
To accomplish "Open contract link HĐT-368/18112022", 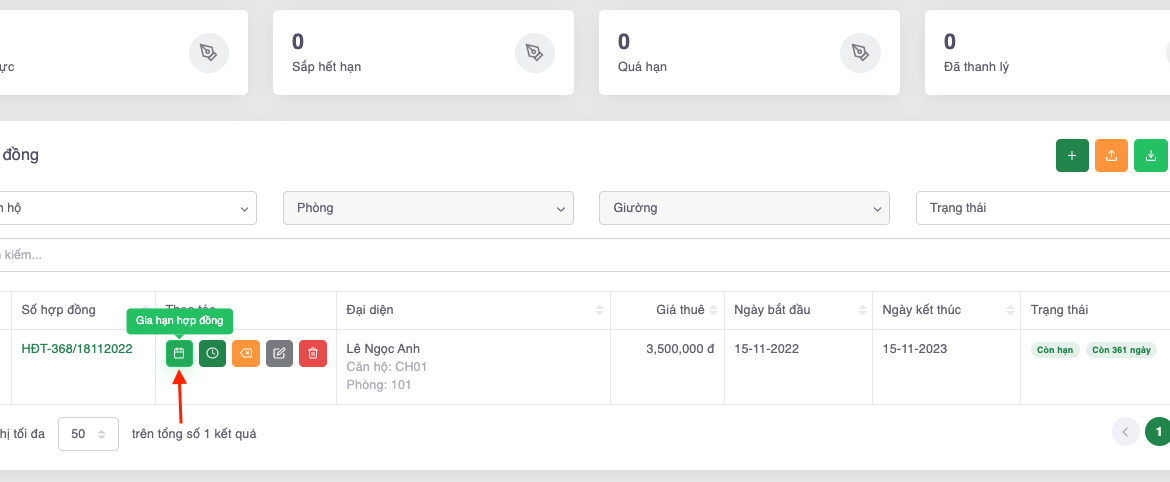I will tap(77, 349).
